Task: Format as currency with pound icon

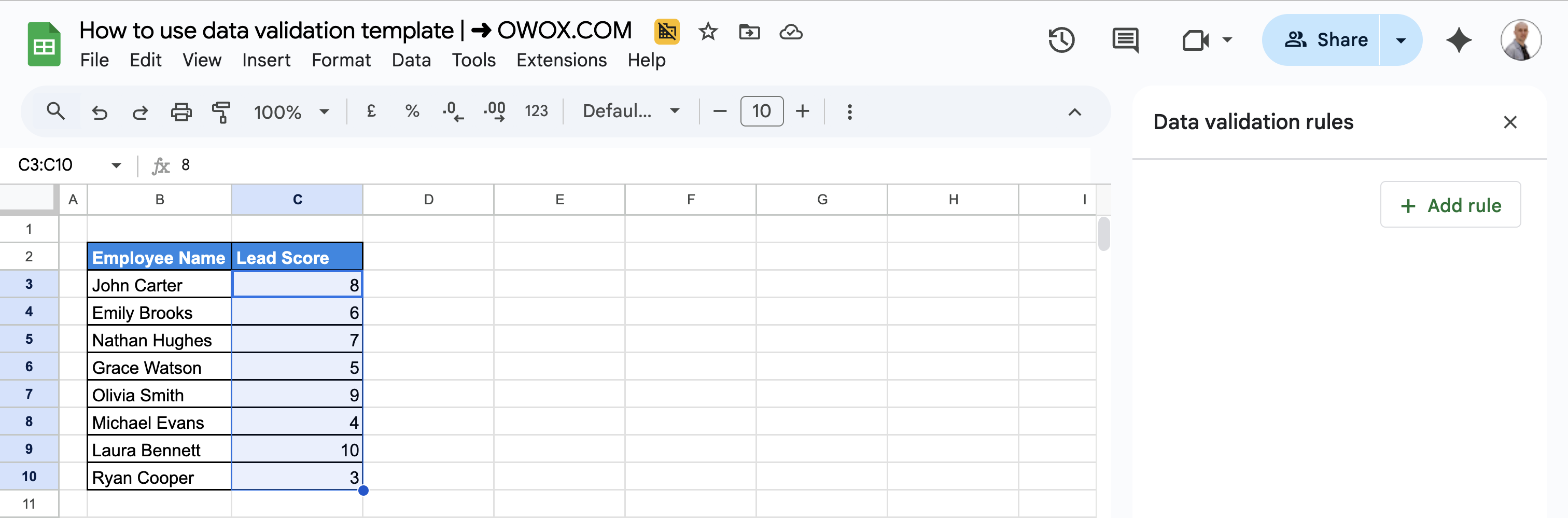Action: [371, 111]
